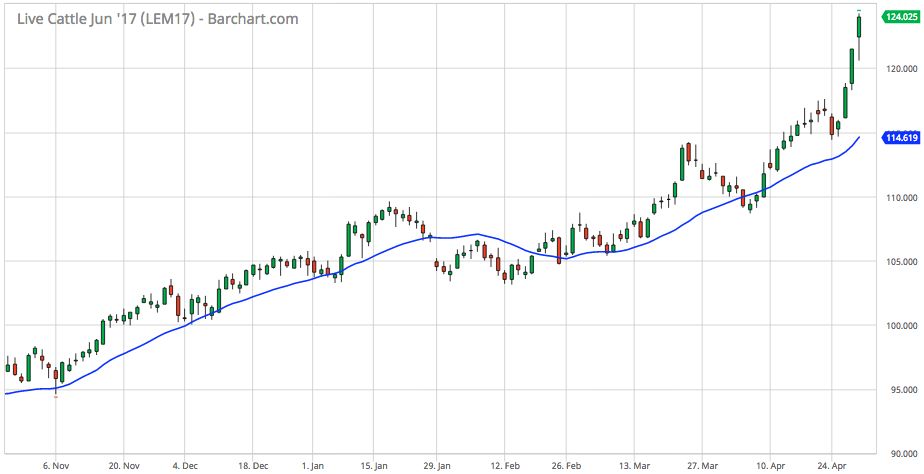
Task: Select the 20. Nov date axis label
Action: pyautogui.click(x=123, y=465)
